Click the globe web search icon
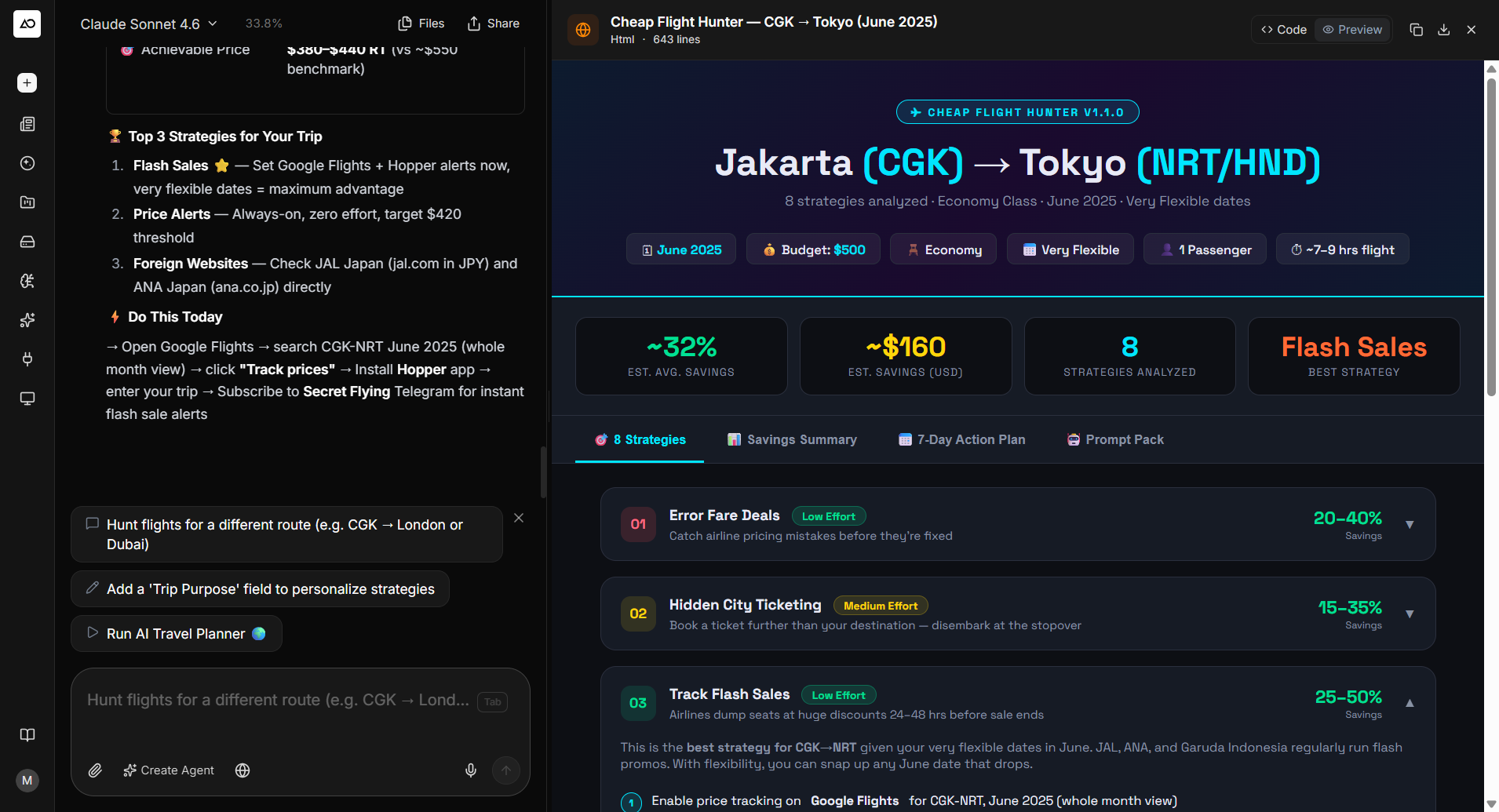Viewport: 1499px width, 812px height. pyautogui.click(x=243, y=770)
